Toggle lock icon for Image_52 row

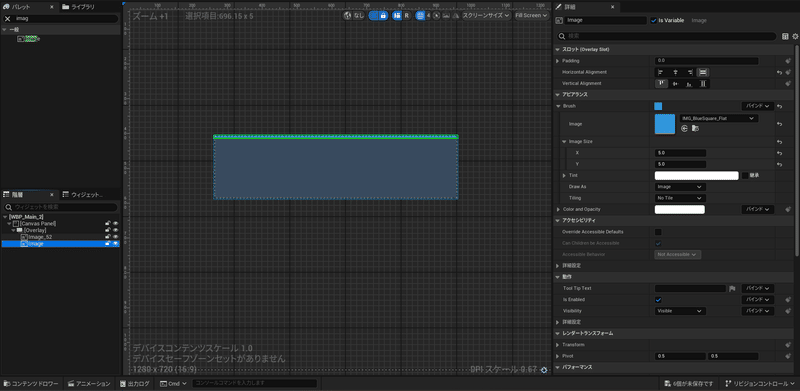coord(108,237)
